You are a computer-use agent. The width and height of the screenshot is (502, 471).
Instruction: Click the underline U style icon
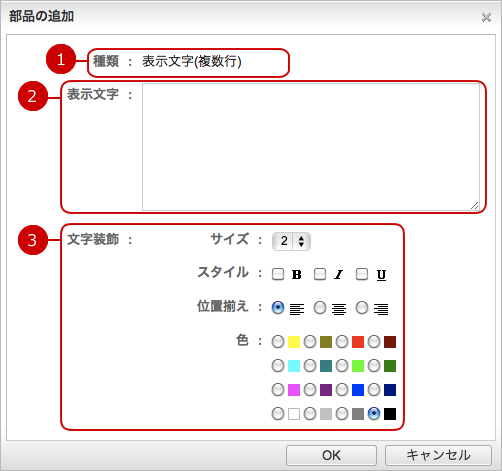381,275
